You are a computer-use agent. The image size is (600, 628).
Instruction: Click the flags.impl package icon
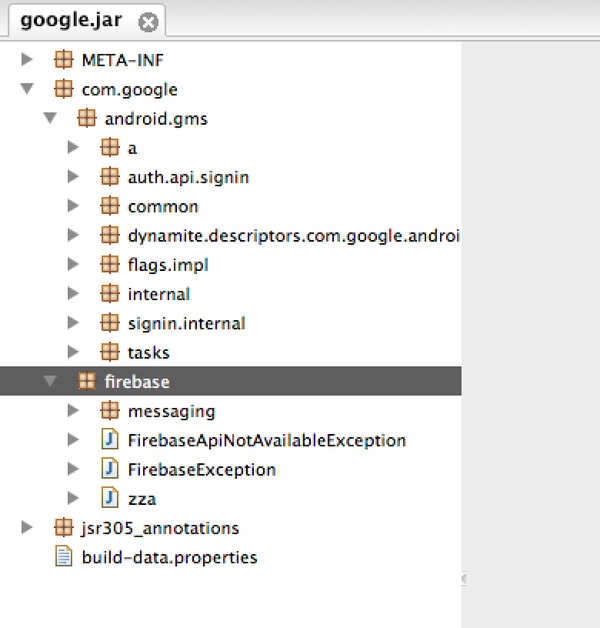[x=110, y=264]
